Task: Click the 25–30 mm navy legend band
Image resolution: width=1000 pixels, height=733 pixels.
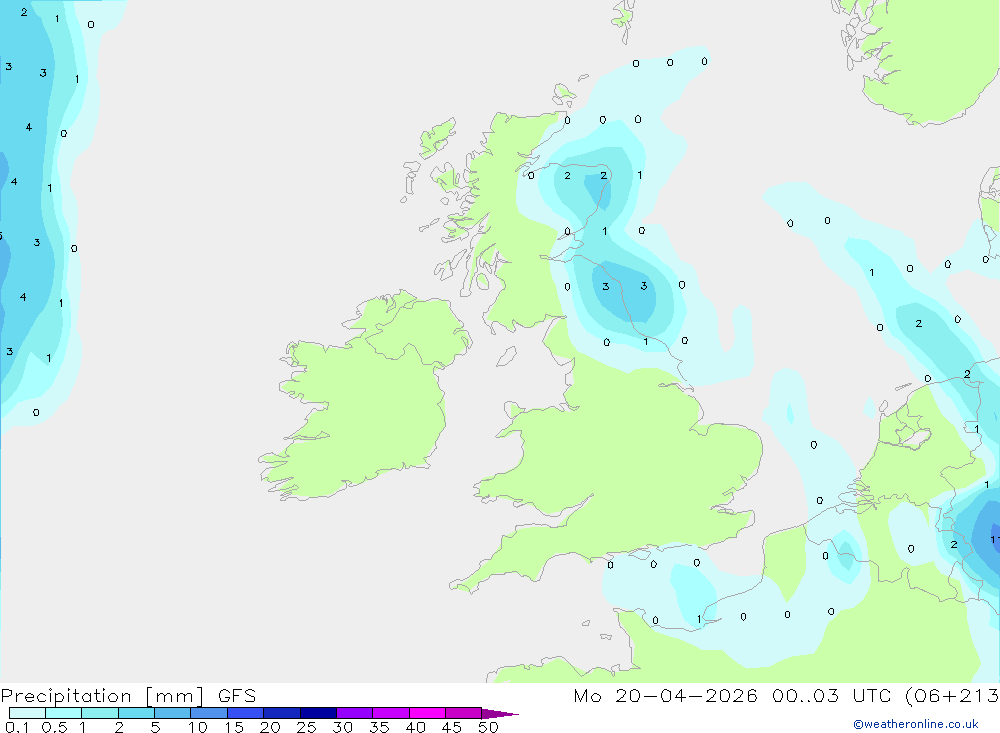Action: [318, 713]
